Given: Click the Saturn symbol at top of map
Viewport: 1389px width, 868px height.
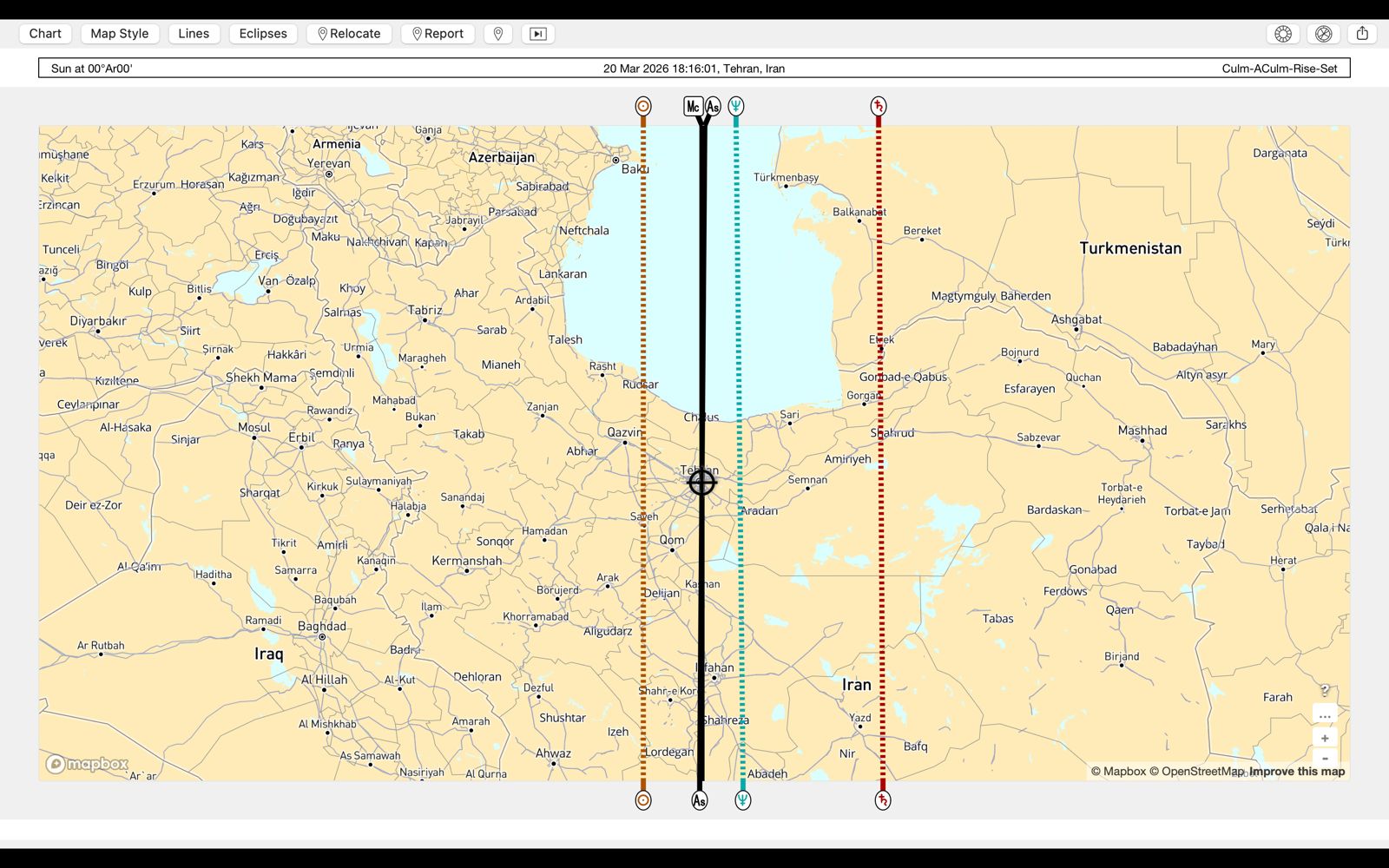Looking at the screenshot, I should 879,106.
